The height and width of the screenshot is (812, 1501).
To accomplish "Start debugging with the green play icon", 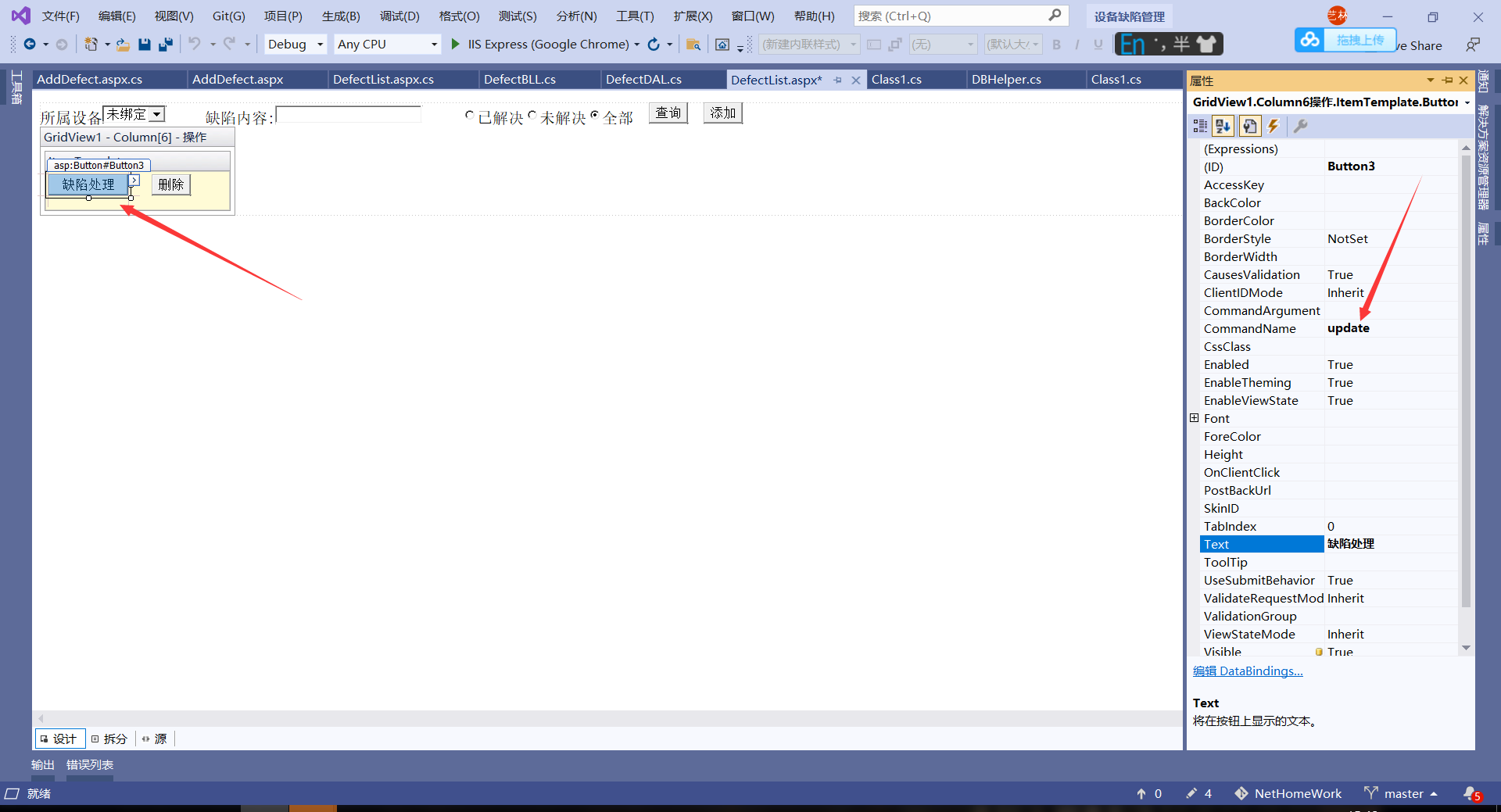I will point(455,45).
